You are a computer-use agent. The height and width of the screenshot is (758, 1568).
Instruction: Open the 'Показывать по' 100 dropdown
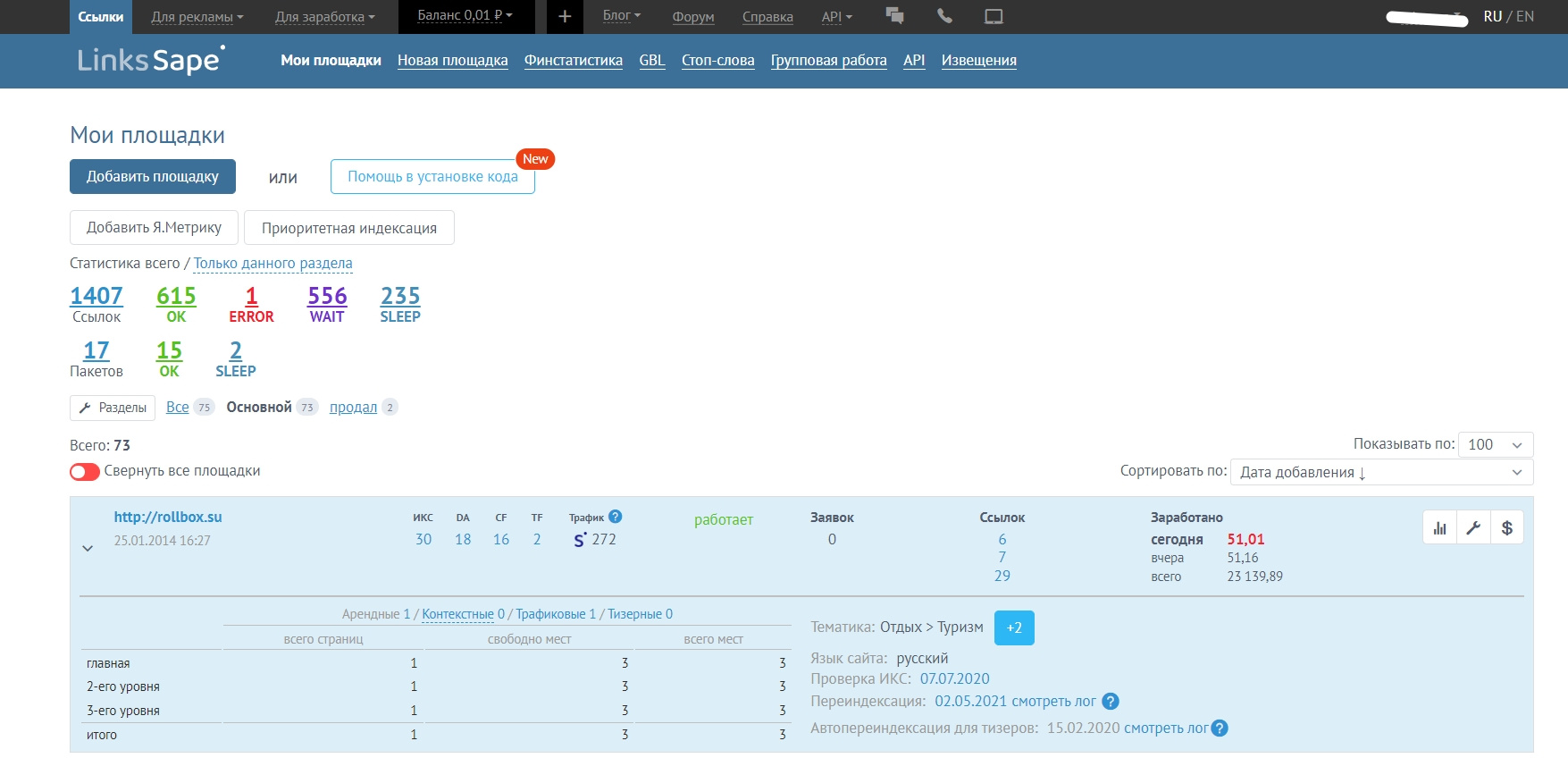[1495, 444]
